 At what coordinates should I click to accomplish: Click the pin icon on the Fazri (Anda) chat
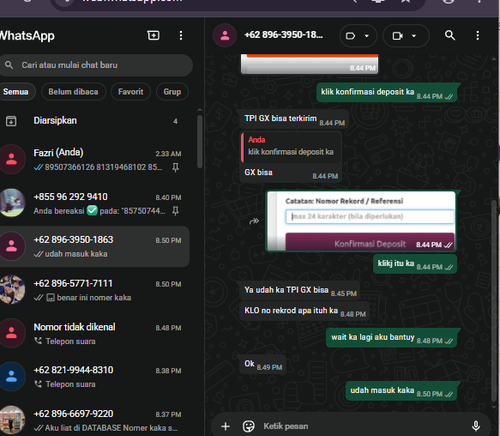pyautogui.click(x=175, y=167)
